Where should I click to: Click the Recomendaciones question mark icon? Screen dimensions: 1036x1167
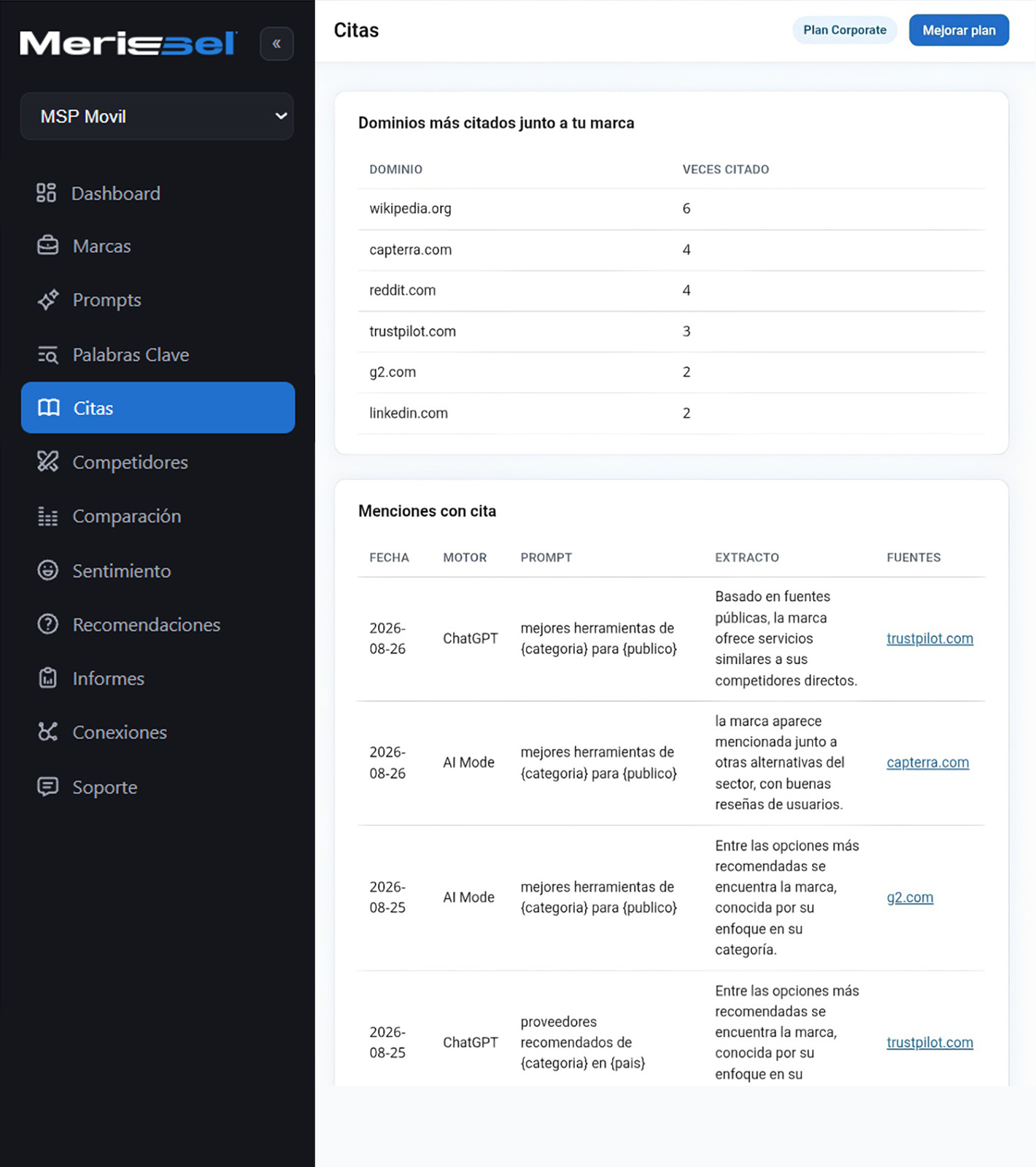click(48, 624)
